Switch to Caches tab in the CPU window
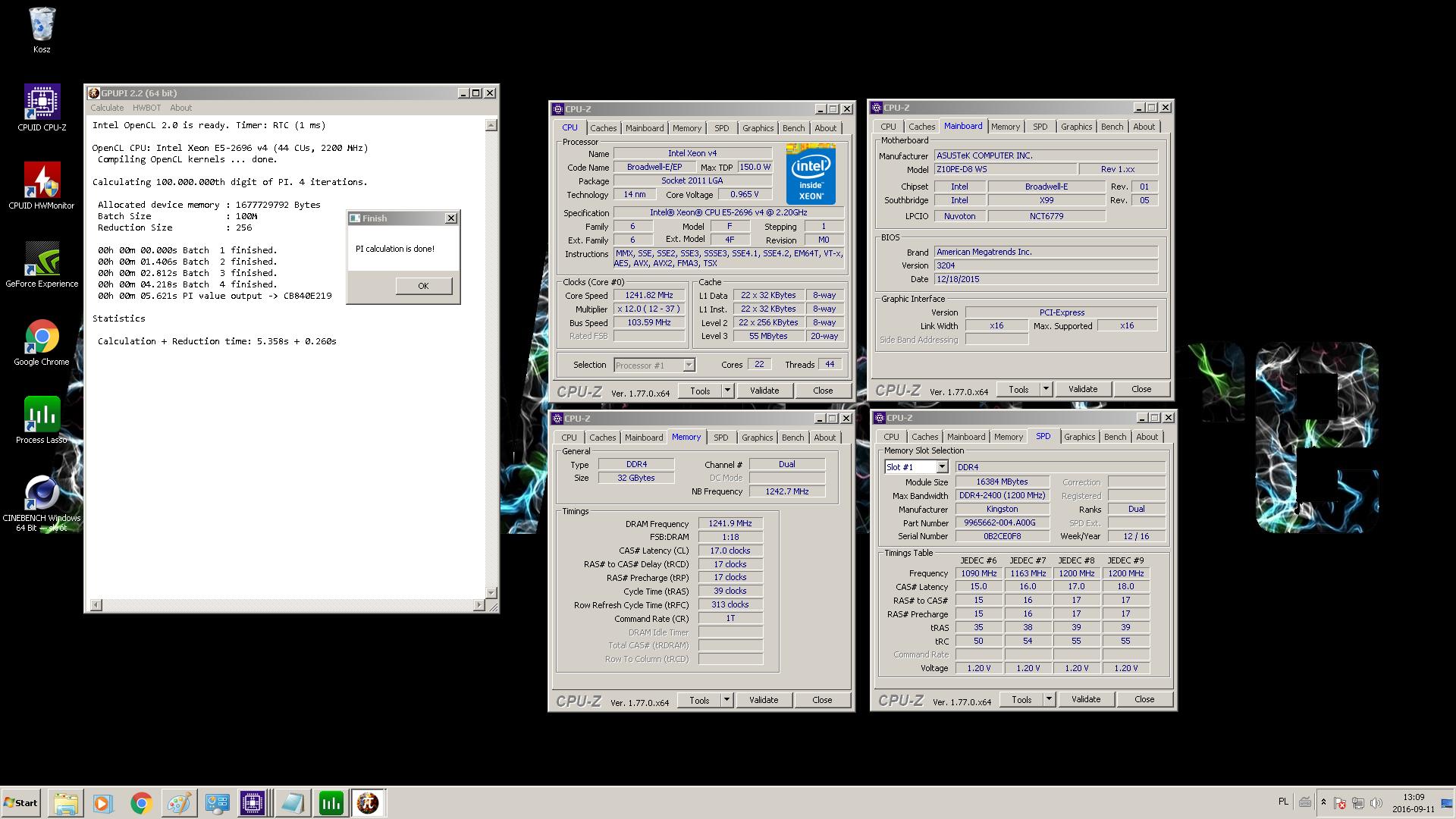Screen dimensions: 1456x819 [603, 128]
